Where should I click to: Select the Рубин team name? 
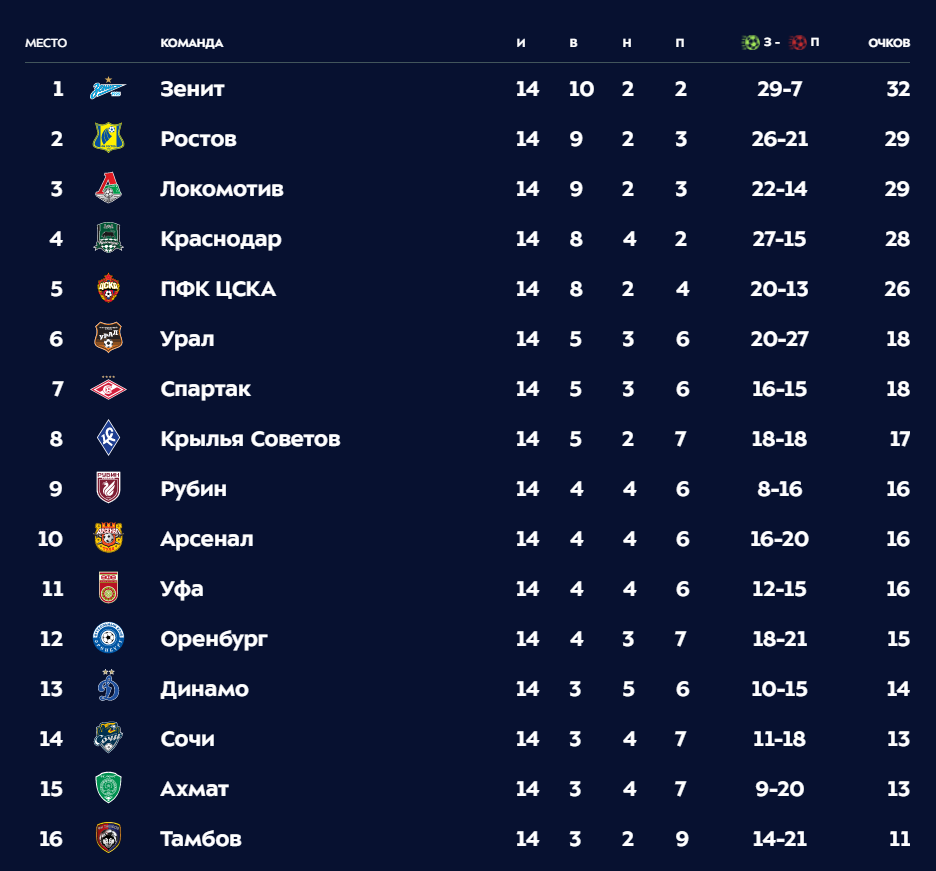pyautogui.click(x=193, y=489)
